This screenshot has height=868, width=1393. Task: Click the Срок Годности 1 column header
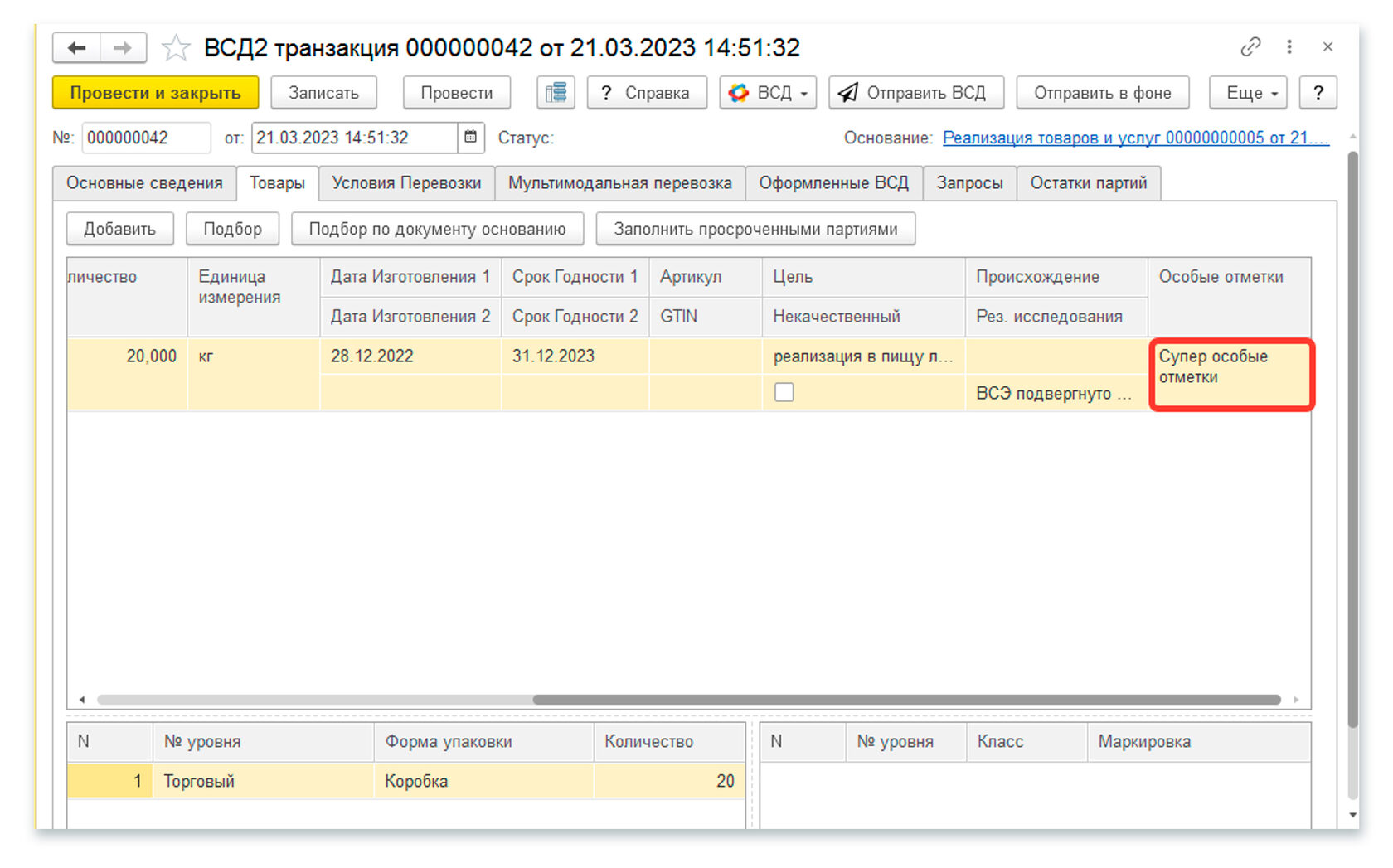click(575, 277)
